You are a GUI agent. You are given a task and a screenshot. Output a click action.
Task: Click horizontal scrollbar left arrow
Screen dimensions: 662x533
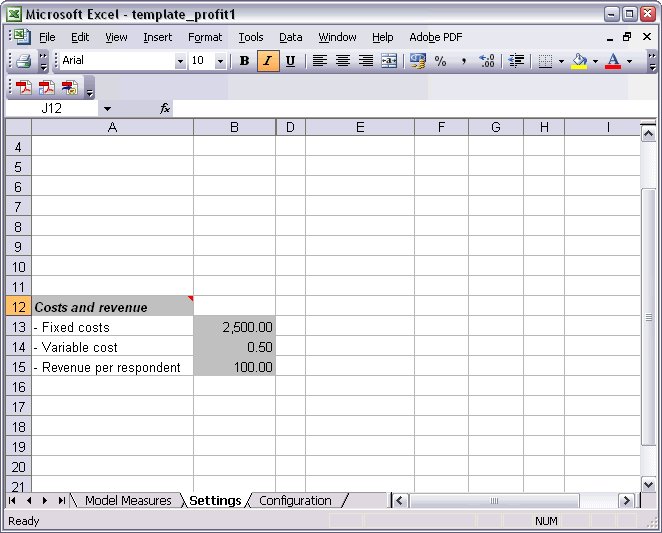[x=400, y=501]
